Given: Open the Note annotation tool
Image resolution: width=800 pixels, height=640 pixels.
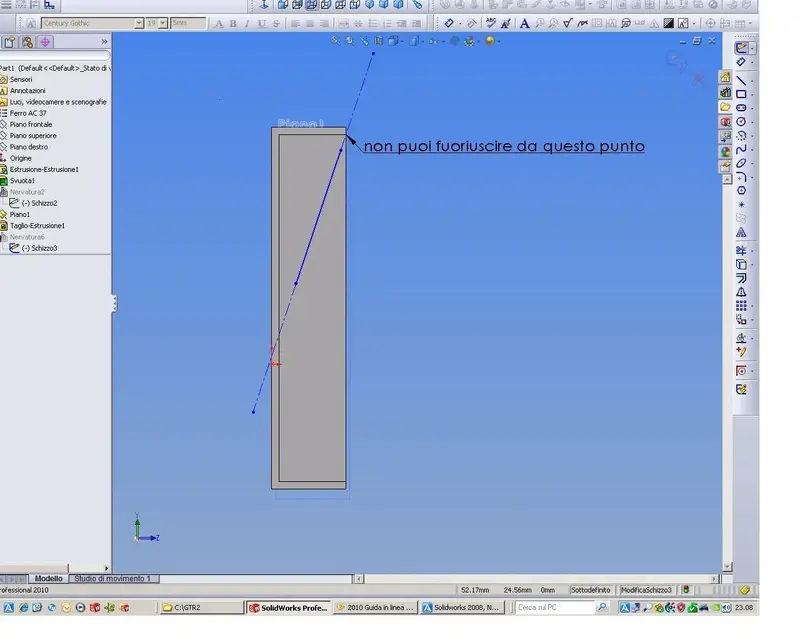Looking at the screenshot, I should pyautogui.click(x=524, y=23).
